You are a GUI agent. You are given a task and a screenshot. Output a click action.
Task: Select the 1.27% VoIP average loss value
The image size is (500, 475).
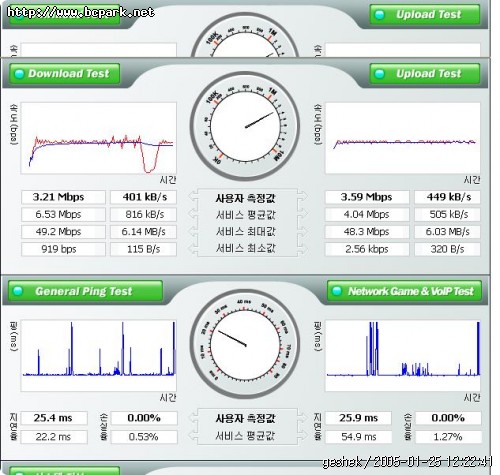tap(448, 437)
